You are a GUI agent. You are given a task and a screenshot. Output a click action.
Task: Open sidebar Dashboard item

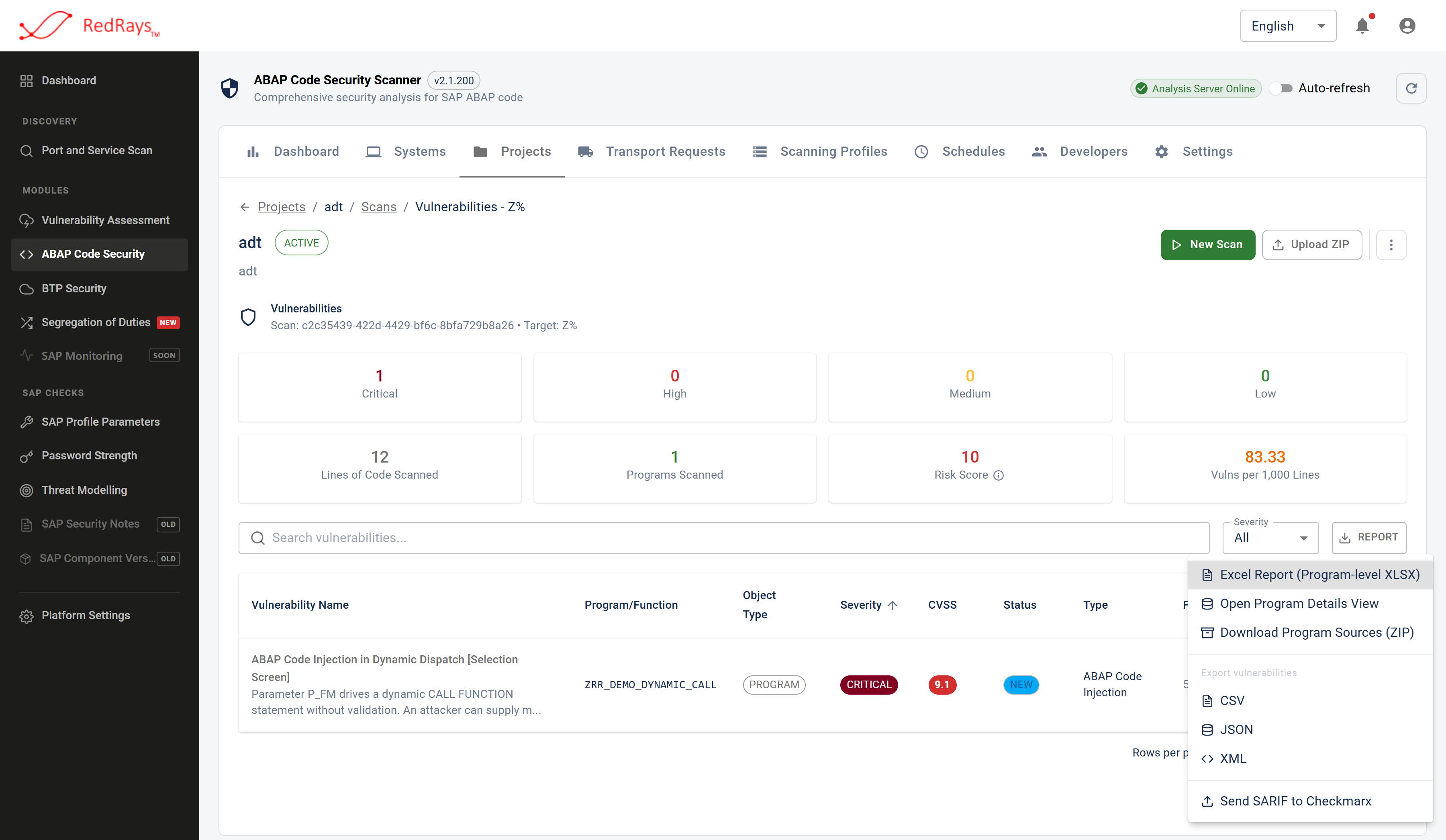(x=99, y=80)
